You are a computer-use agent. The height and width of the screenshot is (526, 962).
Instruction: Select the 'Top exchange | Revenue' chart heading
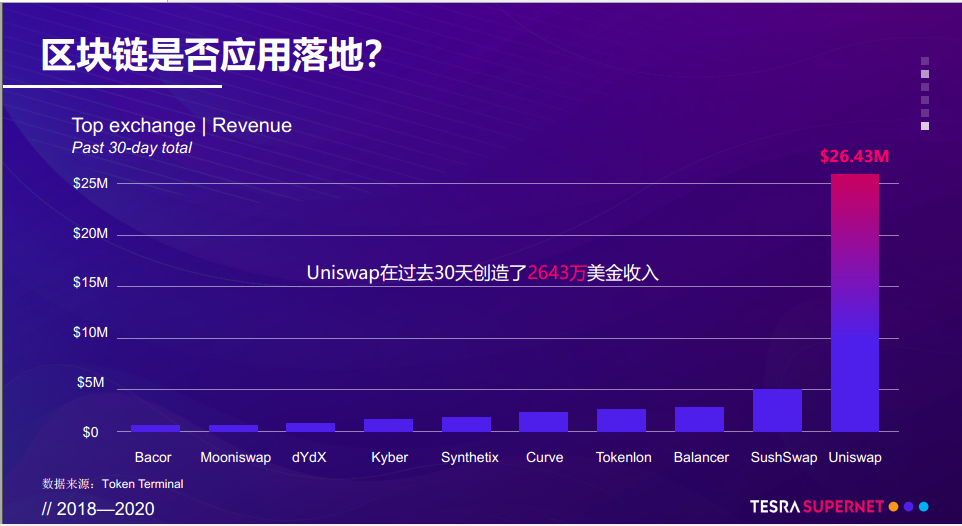(182, 125)
